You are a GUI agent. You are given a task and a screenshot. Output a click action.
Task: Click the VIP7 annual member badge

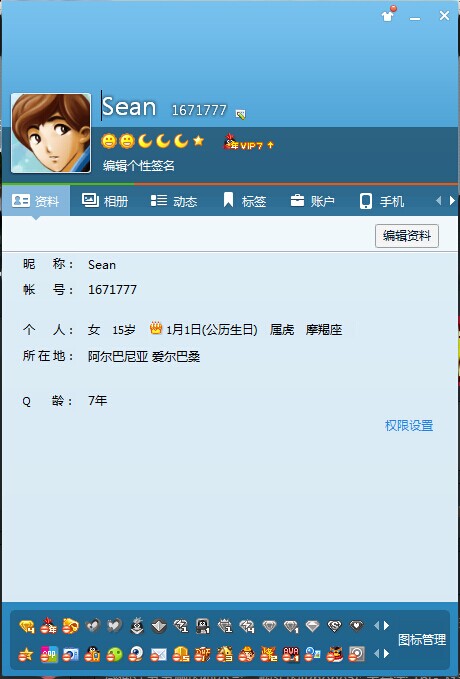248,143
